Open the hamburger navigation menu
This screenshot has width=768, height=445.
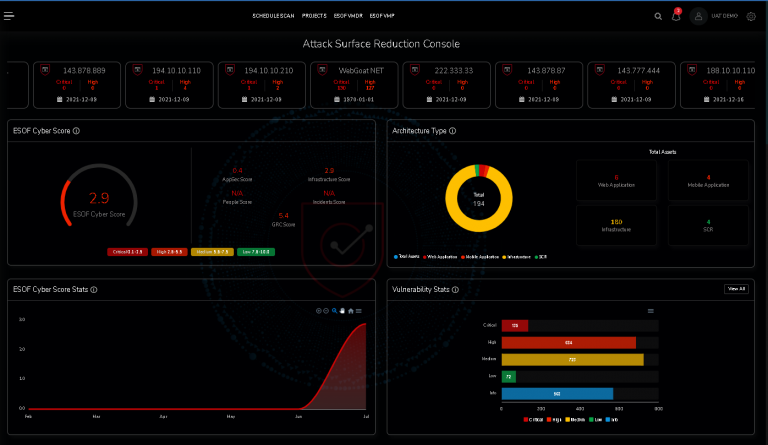(9, 16)
